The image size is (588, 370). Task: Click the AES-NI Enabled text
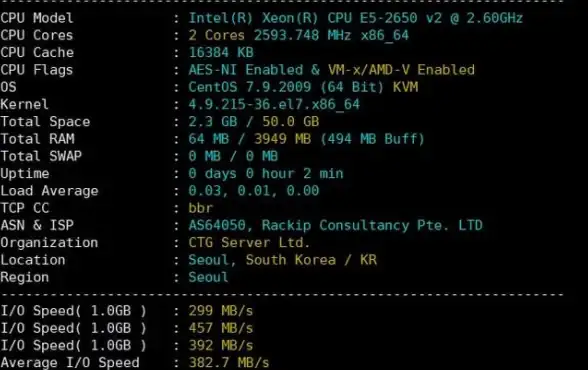click(246, 70)
